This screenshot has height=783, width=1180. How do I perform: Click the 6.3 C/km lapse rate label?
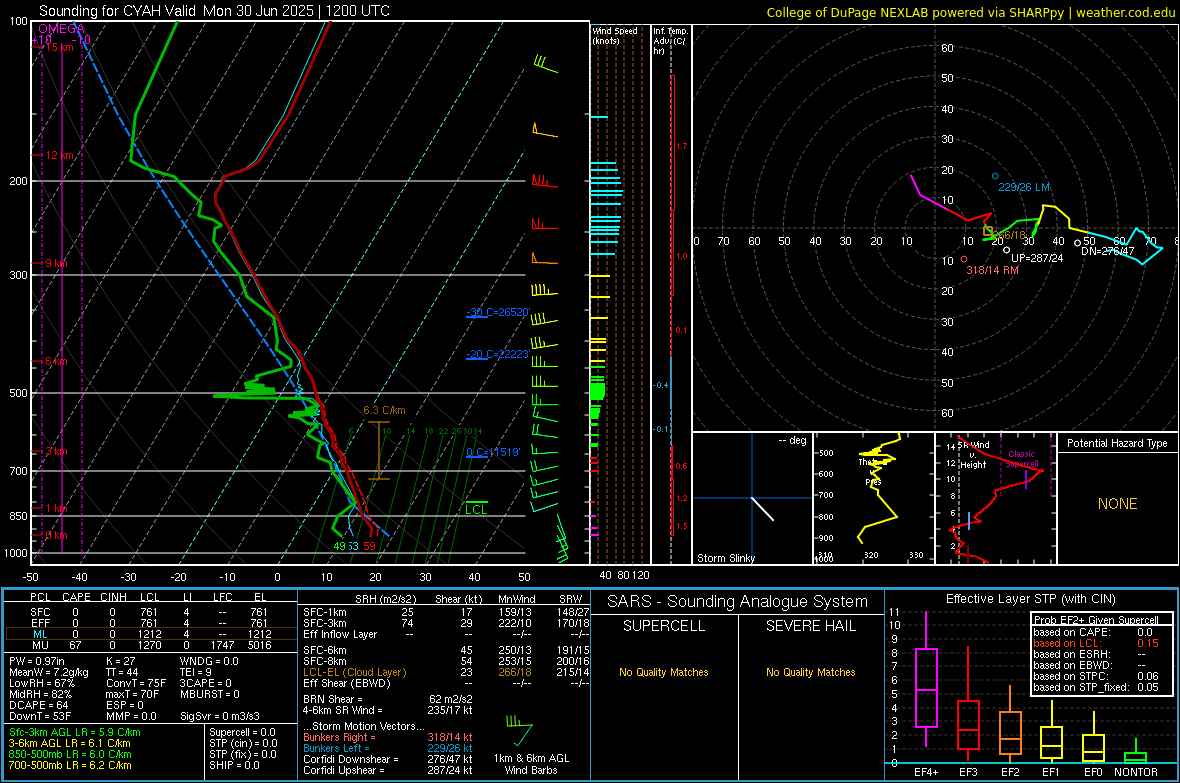(x=384, y=410)
